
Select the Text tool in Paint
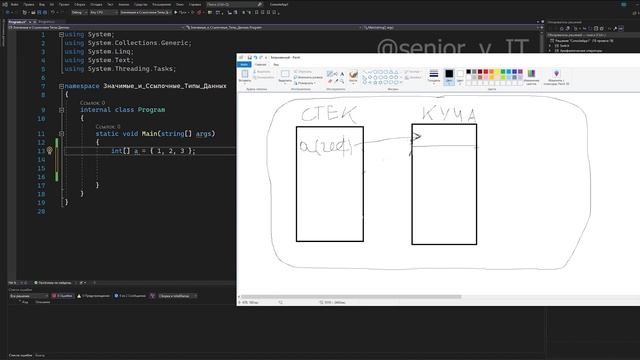click(x=342, y=74)
